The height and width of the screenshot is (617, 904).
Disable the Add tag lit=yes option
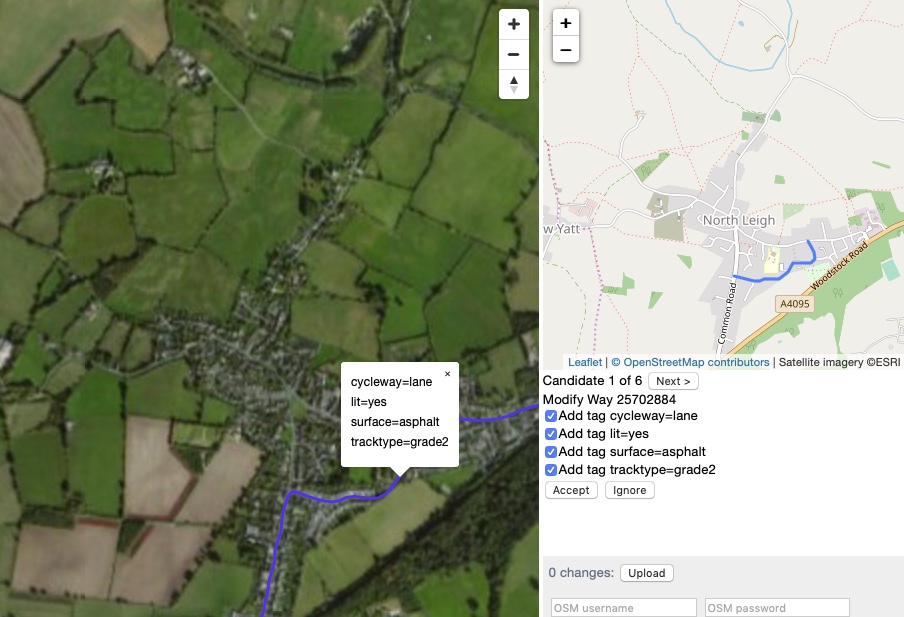[551, 433]
